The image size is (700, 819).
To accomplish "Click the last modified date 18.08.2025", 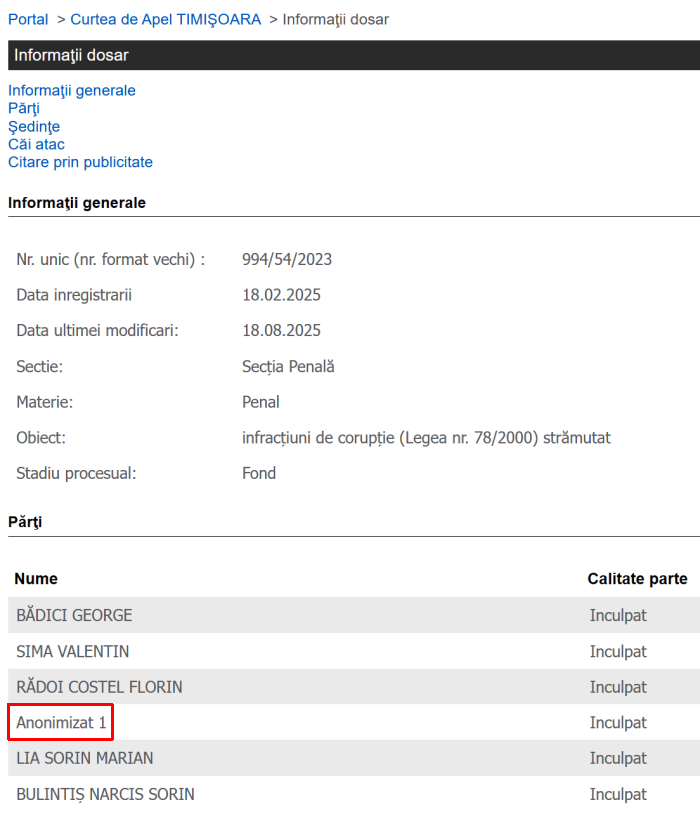I will pyautogui.click(x=281, y=331).
